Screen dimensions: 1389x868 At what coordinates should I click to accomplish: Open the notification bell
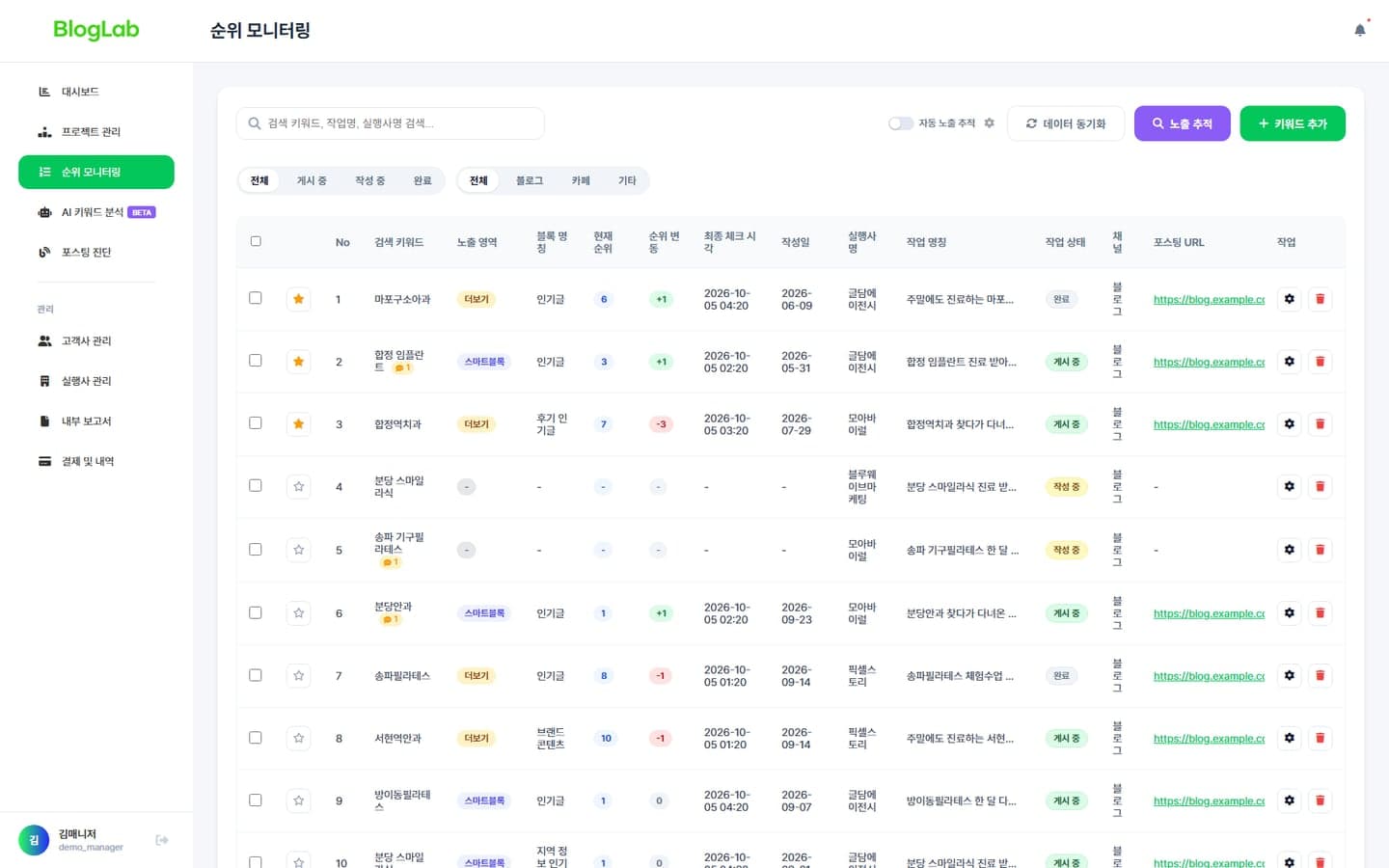point(1360,30)
